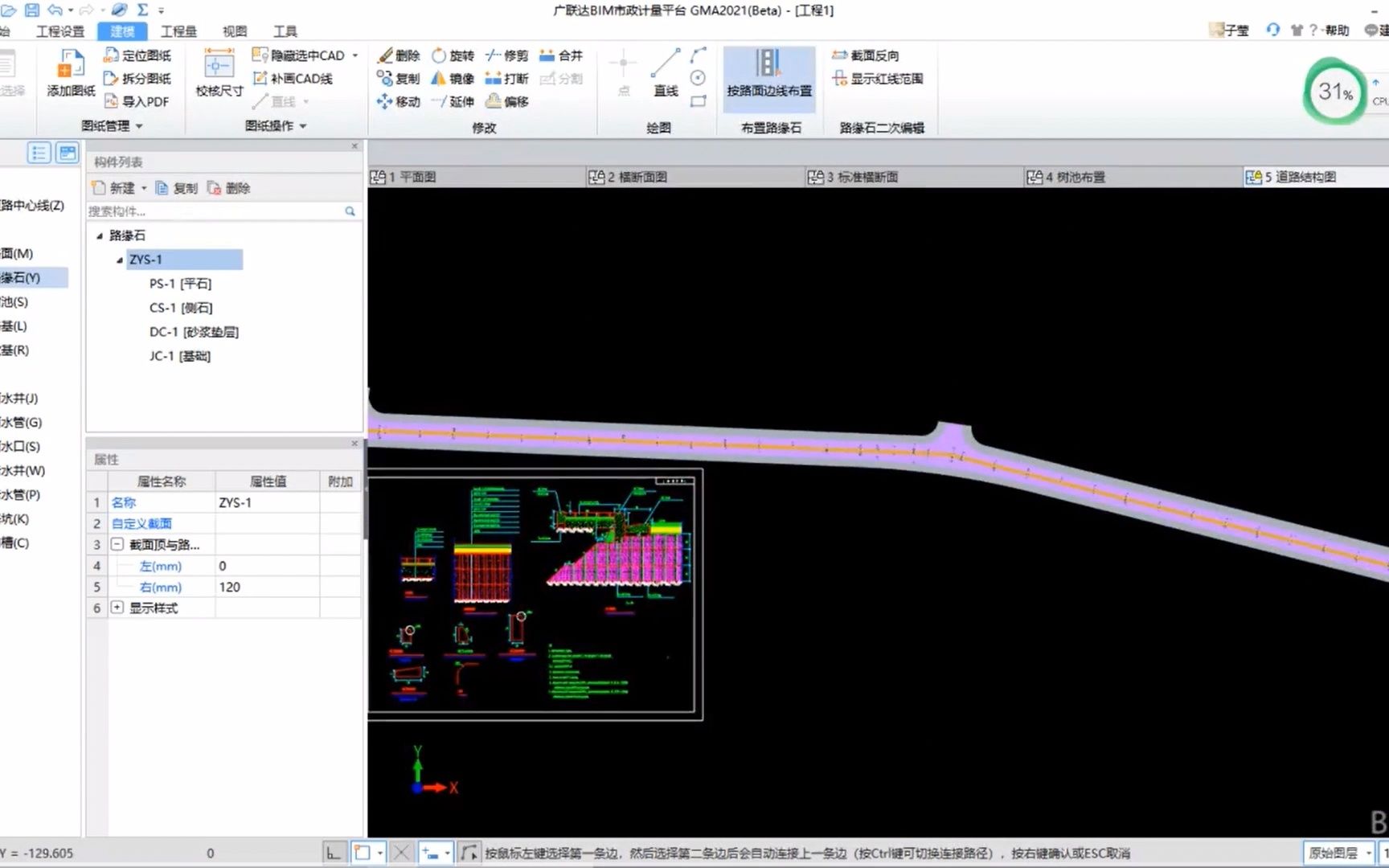The width and height of the screenshot is (1389, 868).
Task: Select the 打断 break tool
Action: click(x=507, y=79)
